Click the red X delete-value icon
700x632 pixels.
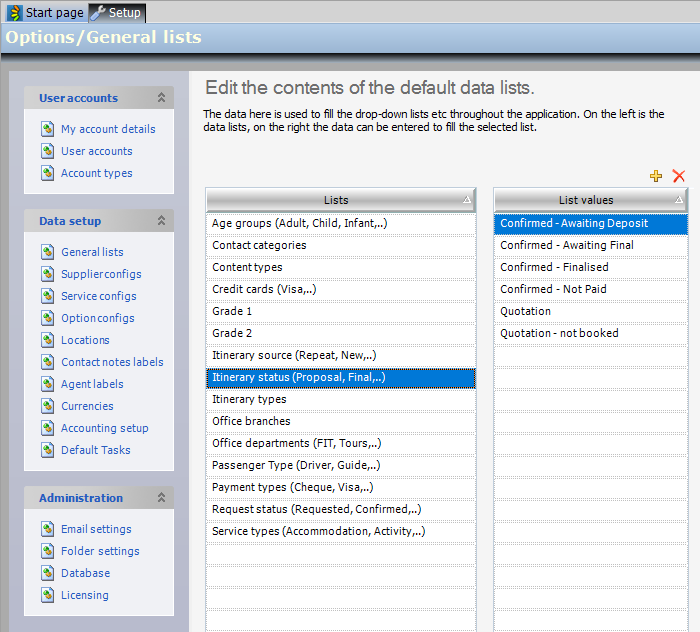679,176
